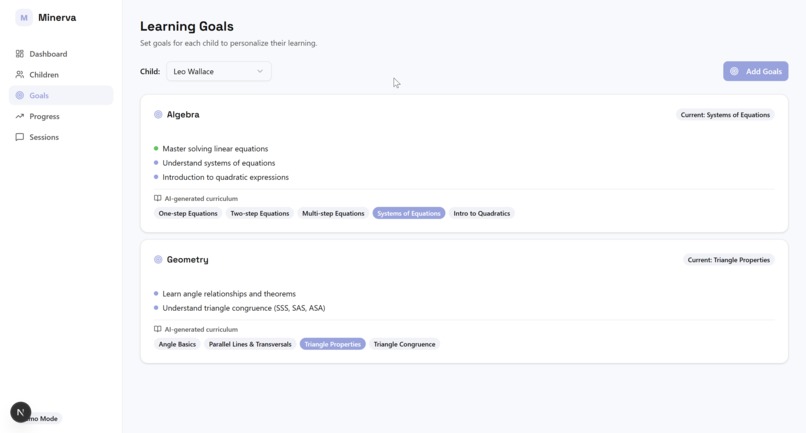The width and height of the screenshot is (806, 433).
Task: Select the Goals menu item
Action: pyautogui.click(x=61, y=95)
